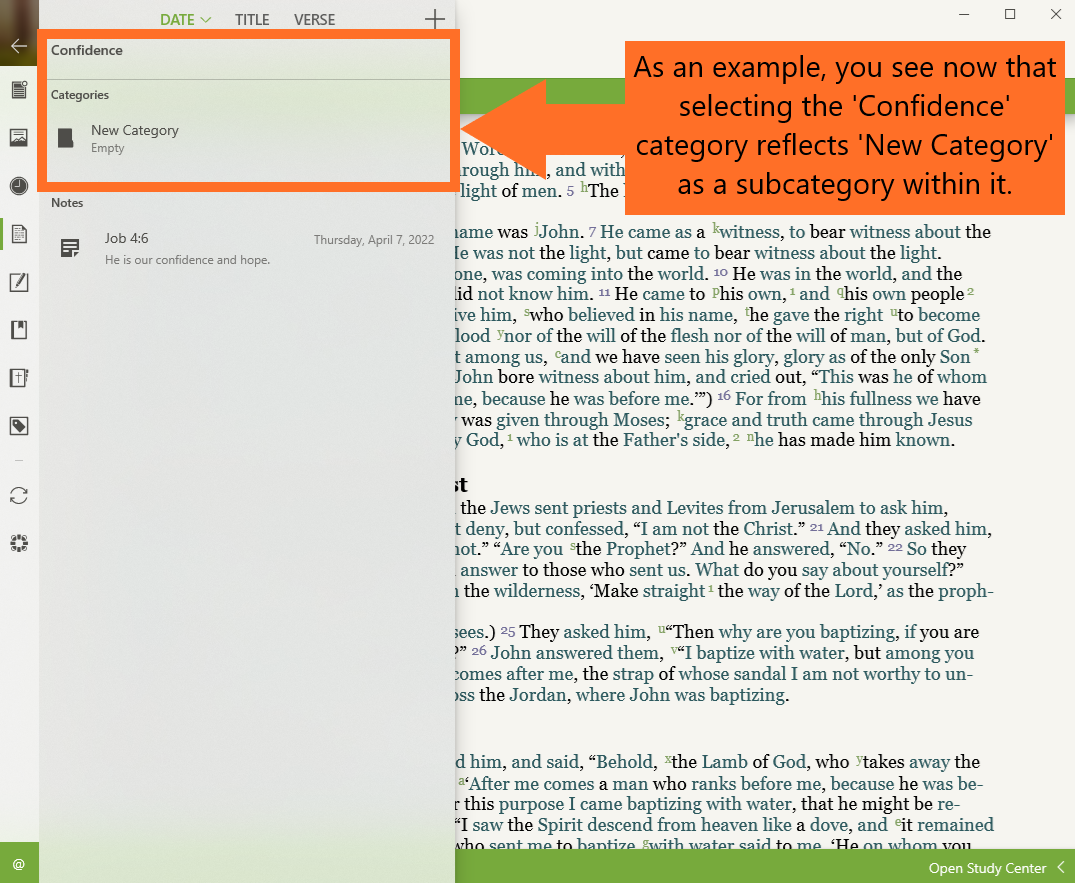The height and width of the screenshot is (883, 1075).
Task: Select the notes document sidebar icon
Action: click(x=18, y=235)
